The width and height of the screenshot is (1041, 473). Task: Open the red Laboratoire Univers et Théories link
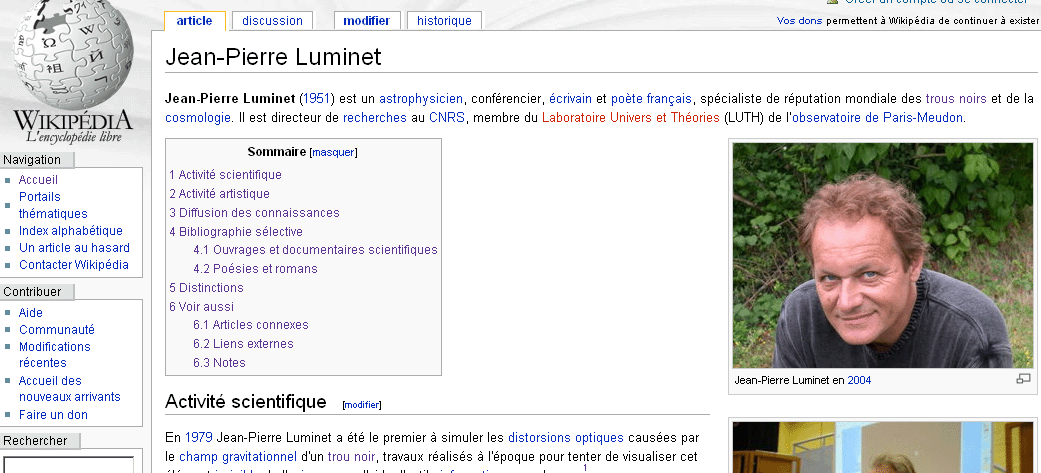pos(631,118)
